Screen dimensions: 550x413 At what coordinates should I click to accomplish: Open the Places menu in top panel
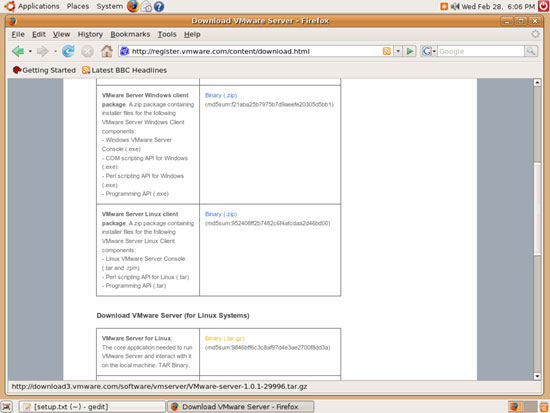(78, 6)
